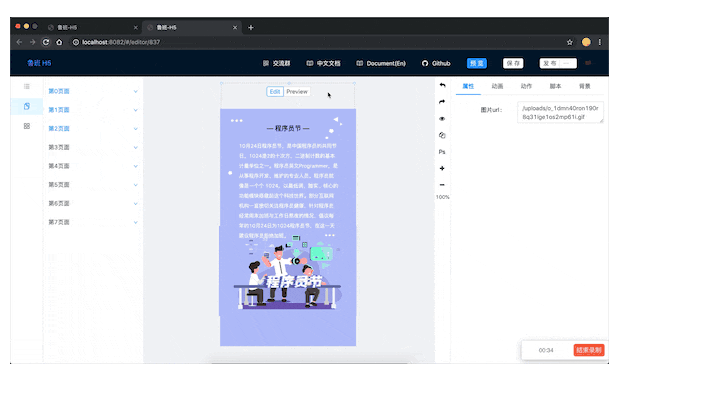The height and width of the screenshot is (397, 702).
Task: Navigate back in browser
Action: (x=19, y=42)
